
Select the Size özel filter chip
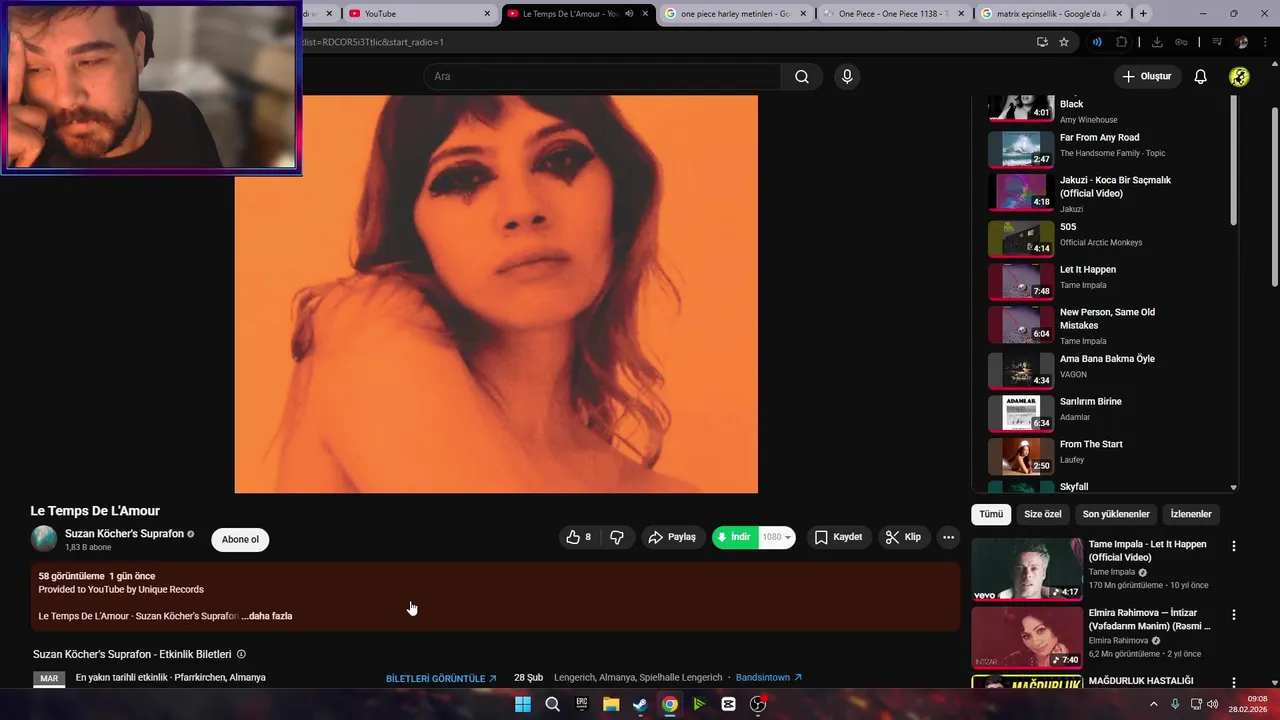point(1043,514)
